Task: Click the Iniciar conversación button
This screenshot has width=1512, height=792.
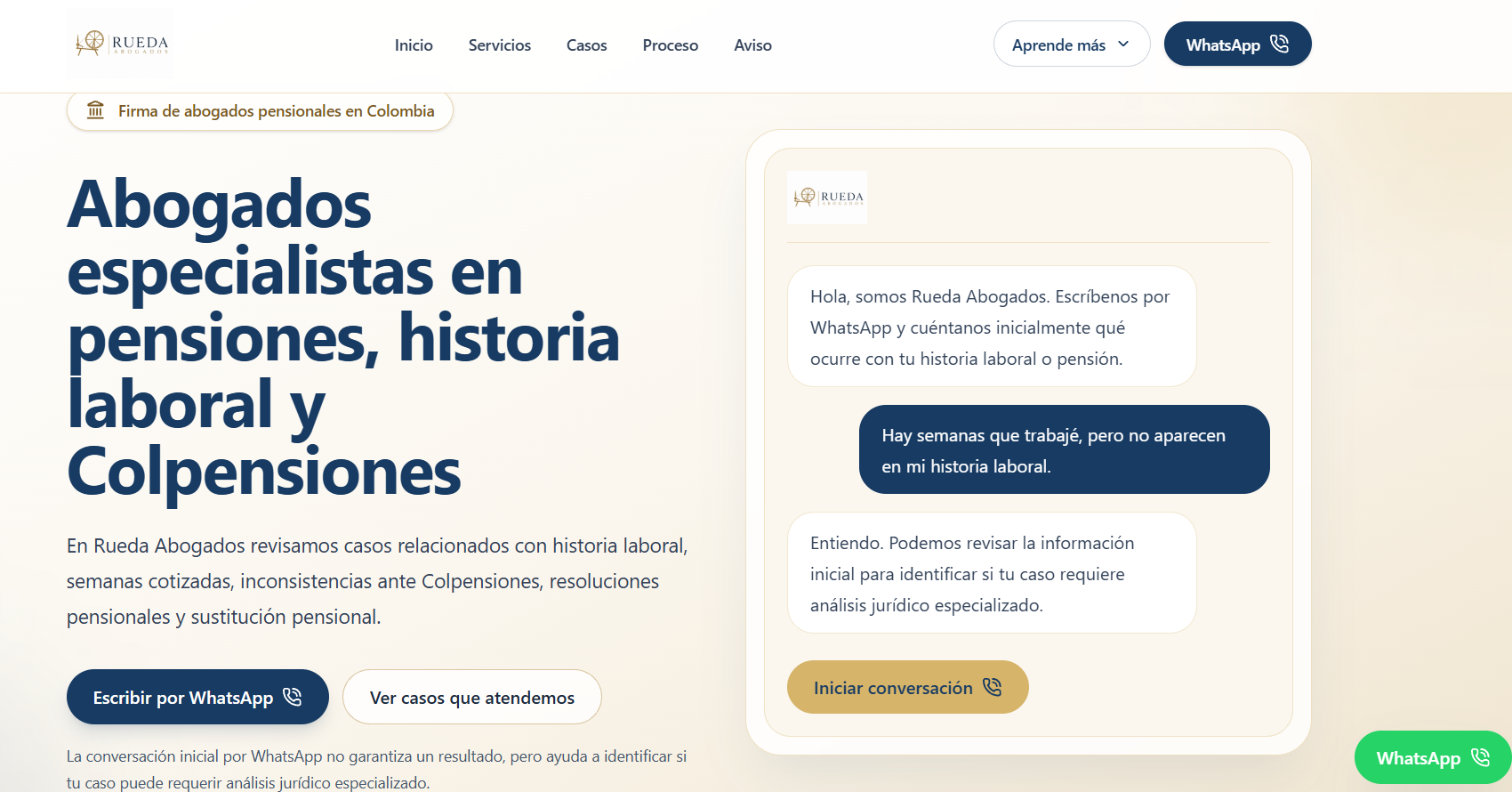Action: (x=908, y=687)
